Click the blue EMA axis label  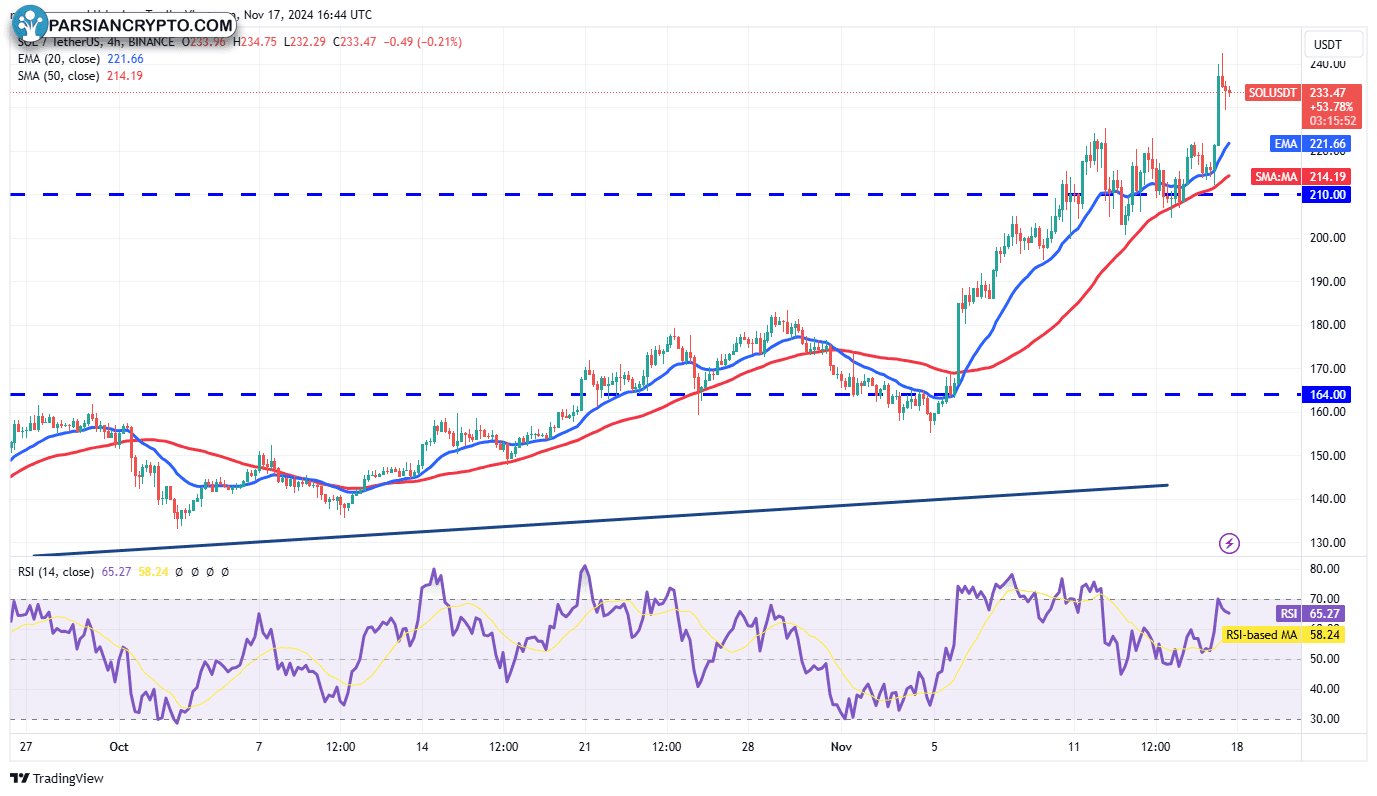click(x=1286, y=144)
